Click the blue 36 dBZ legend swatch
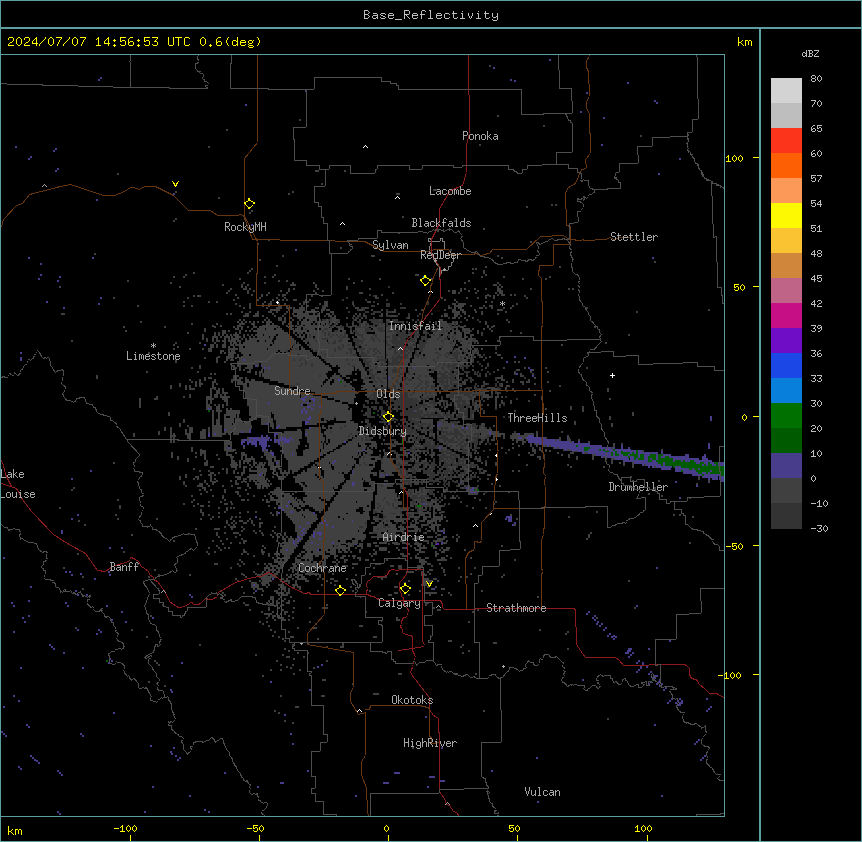Viewport: 862px width, 842px height. [786, 366]
